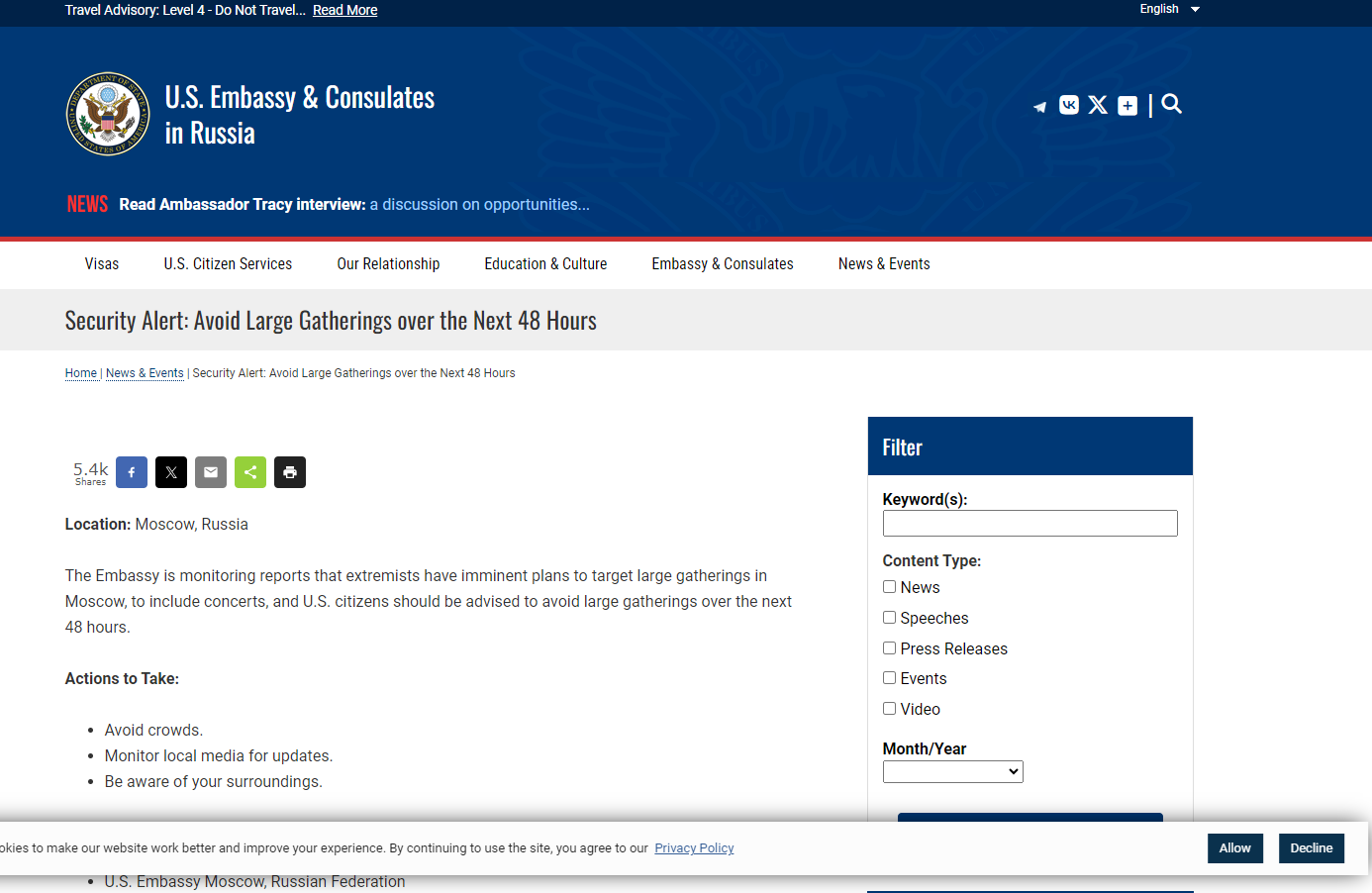Viewport: 1372px width, 893px height.
Task: Tick the Press Releases filter checkbox
Action: tap(889, 648)
